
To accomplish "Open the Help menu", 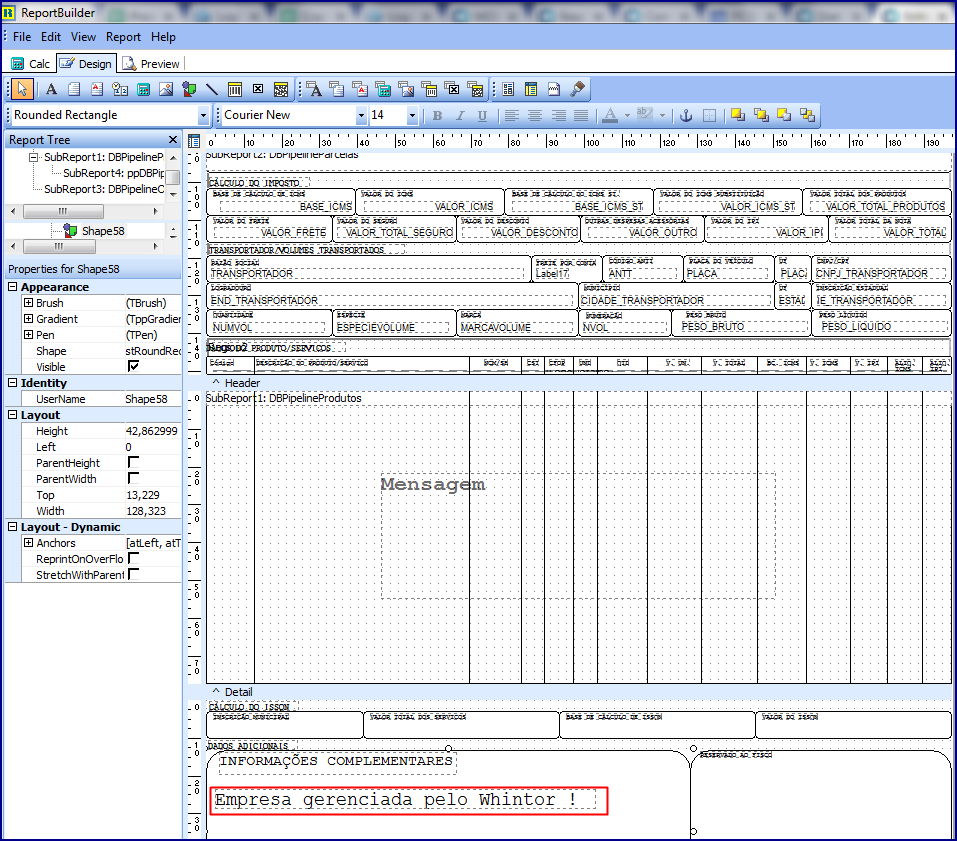I will point(164,37).
